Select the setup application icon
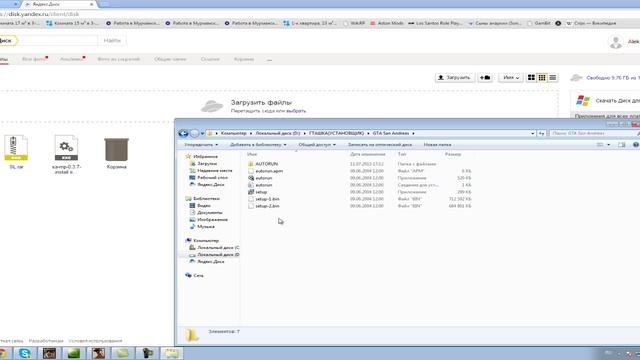This screenshot has width=640, height=360. pos(251,192)
